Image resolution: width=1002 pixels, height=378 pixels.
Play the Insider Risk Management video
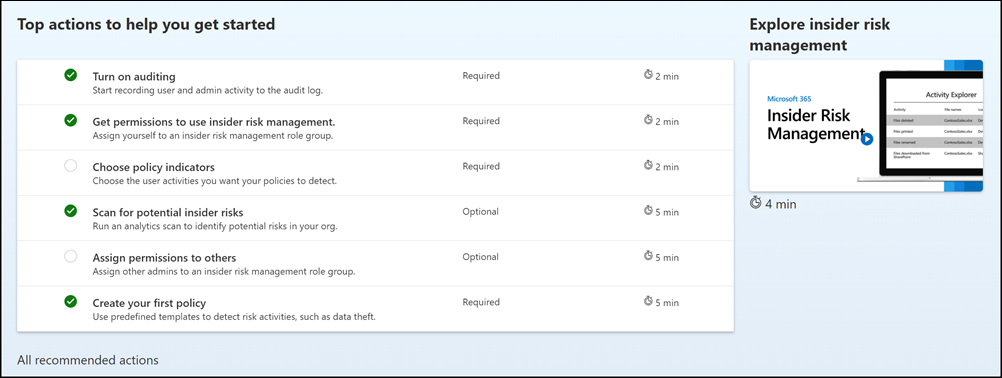click(x=867, y=139)
